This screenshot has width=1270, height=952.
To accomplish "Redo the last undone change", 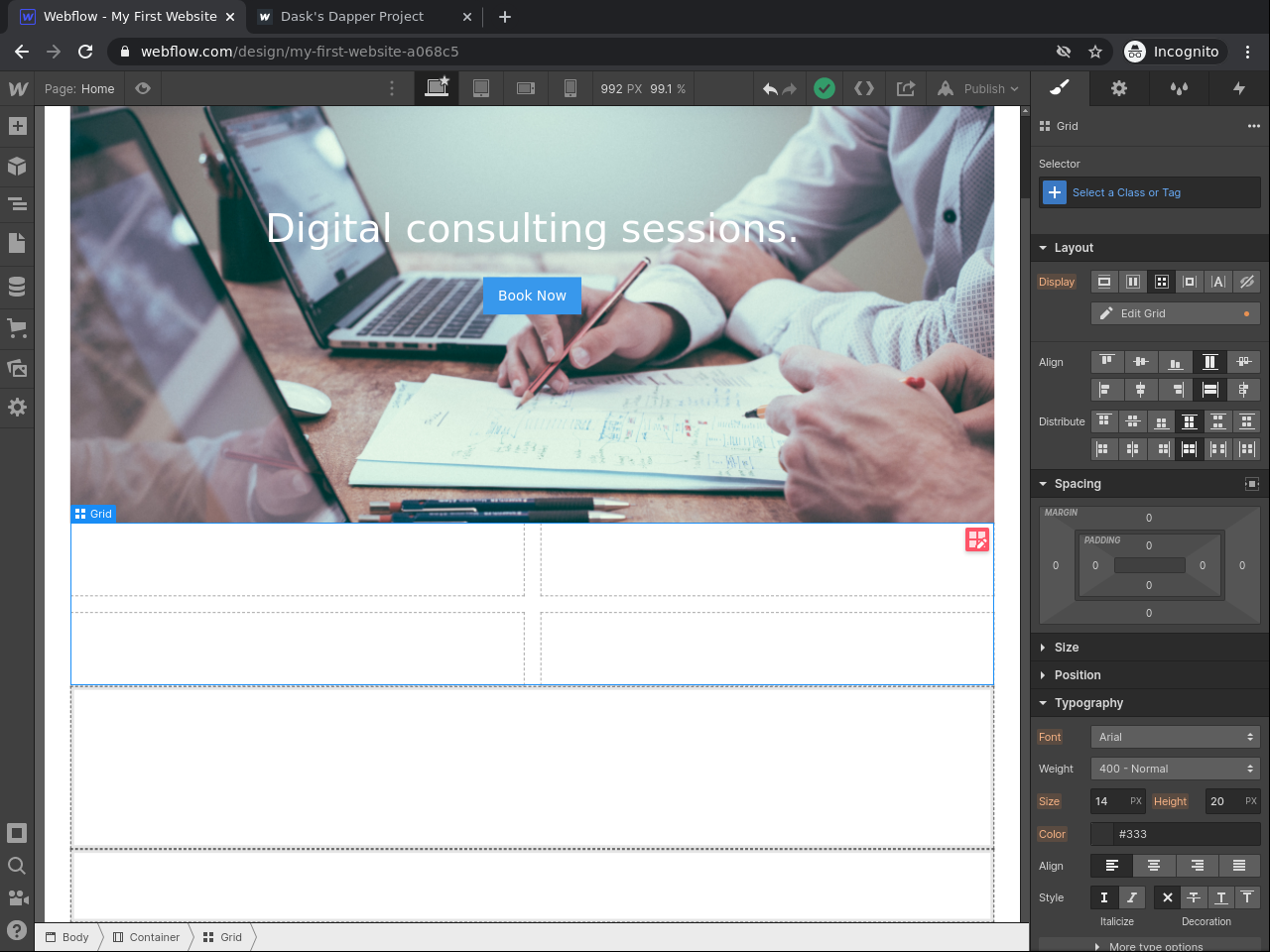I will (790, 88).
